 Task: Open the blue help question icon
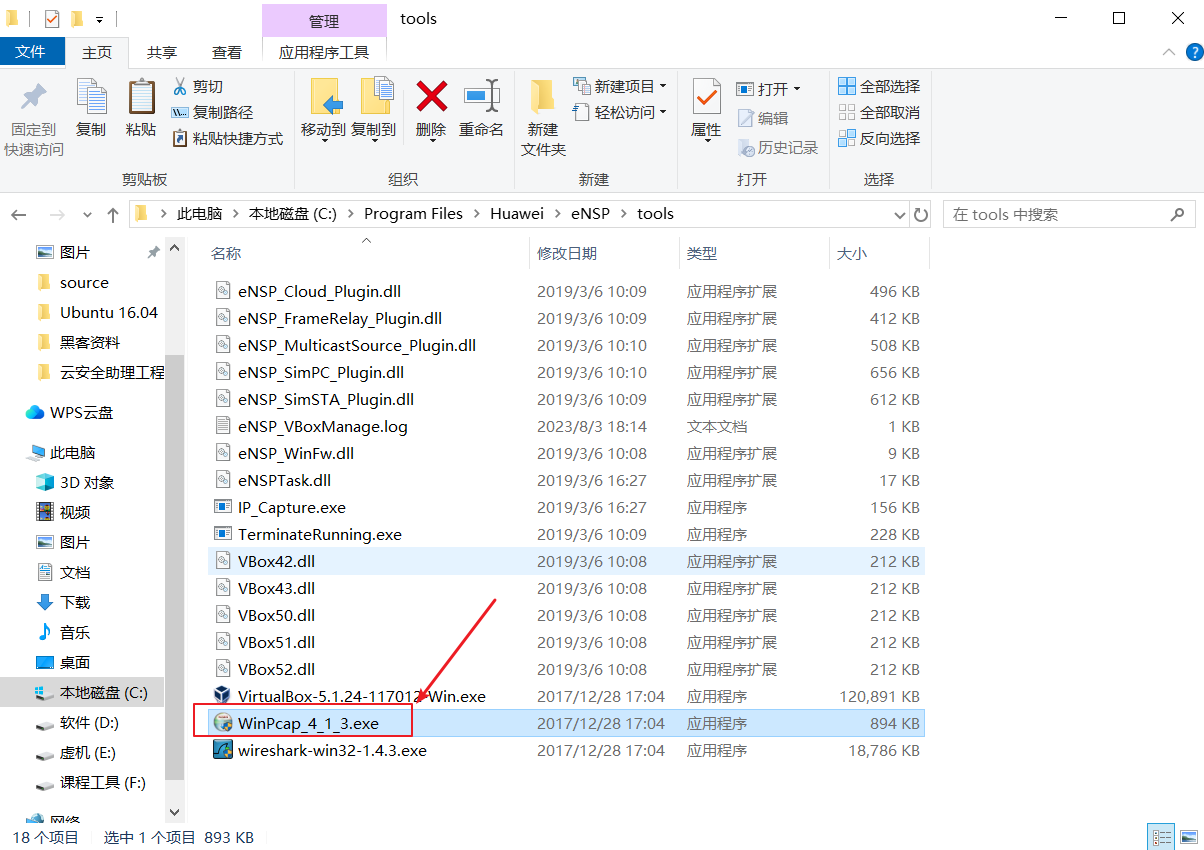pos(1193,52)
